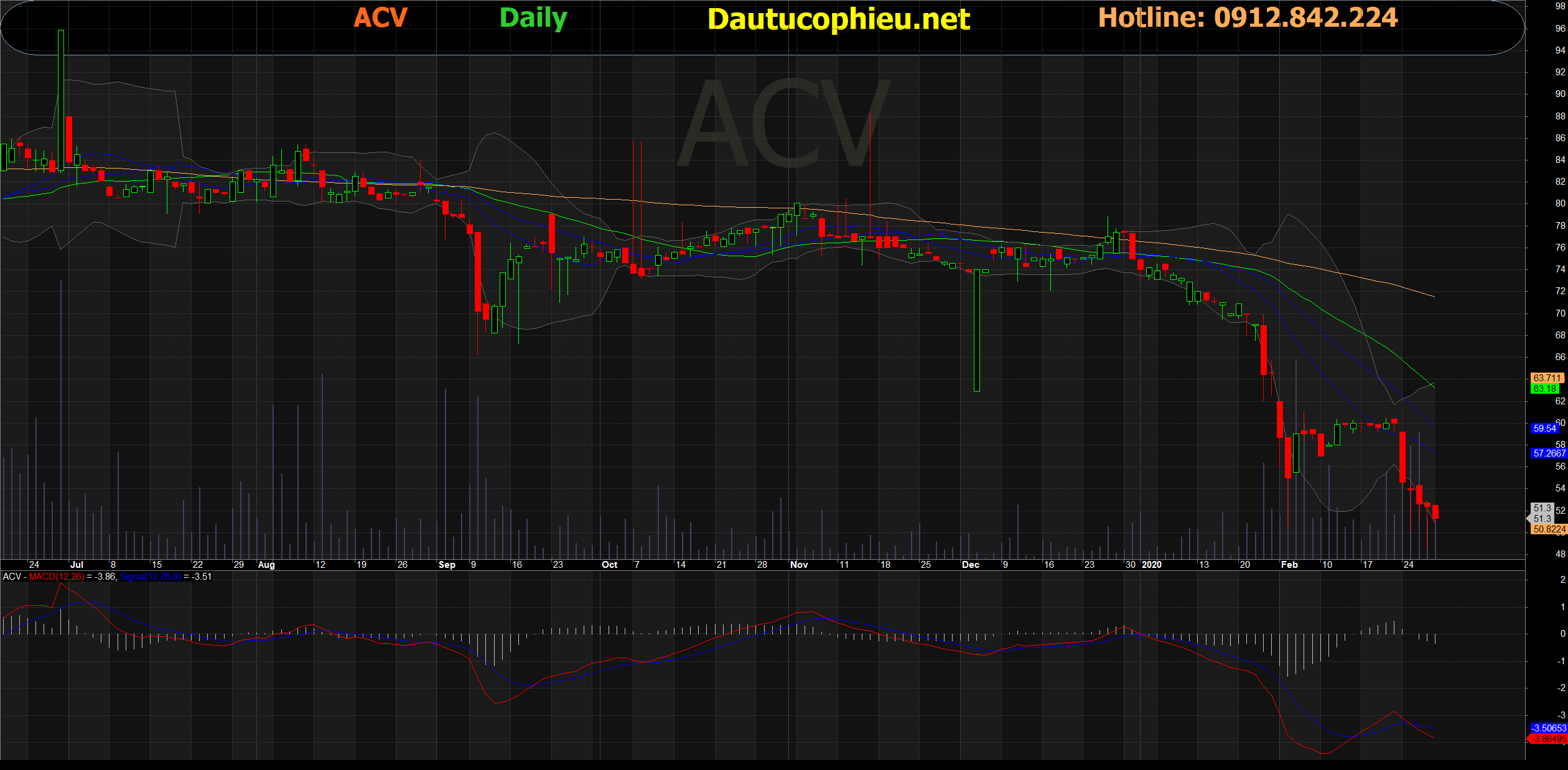Click the green Daily interval label
The height and width of the screenshot is (770, 1568).
(x=533, y=17)
